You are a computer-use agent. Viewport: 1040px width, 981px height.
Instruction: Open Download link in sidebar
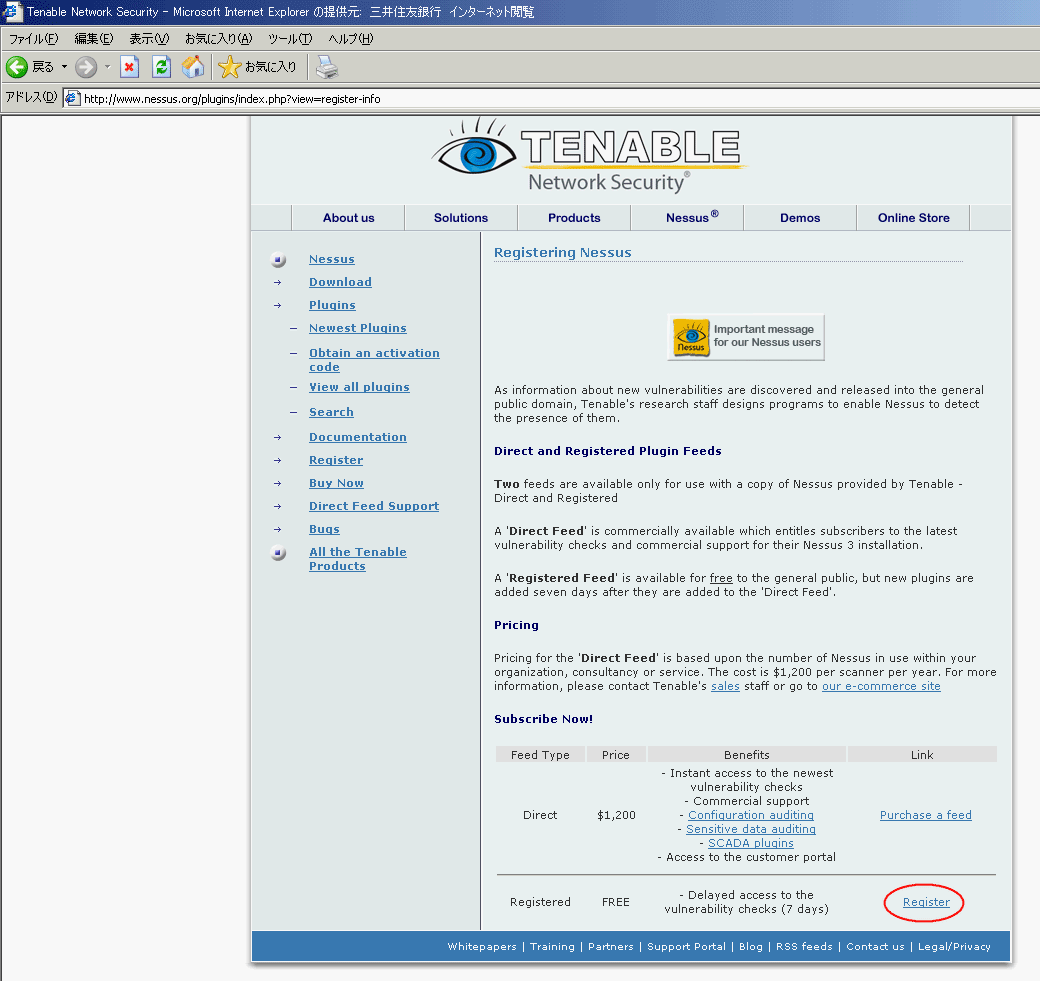coord(340,281)
